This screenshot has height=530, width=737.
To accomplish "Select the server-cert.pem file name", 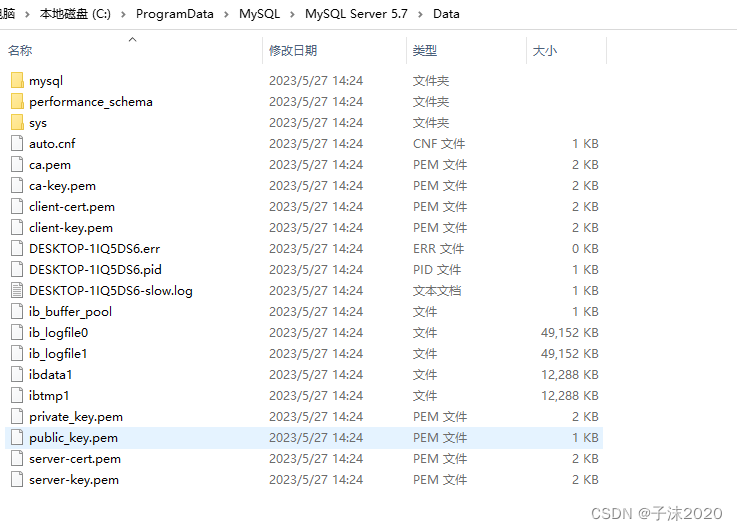I will pyautogui.click(x=75, y=459).
